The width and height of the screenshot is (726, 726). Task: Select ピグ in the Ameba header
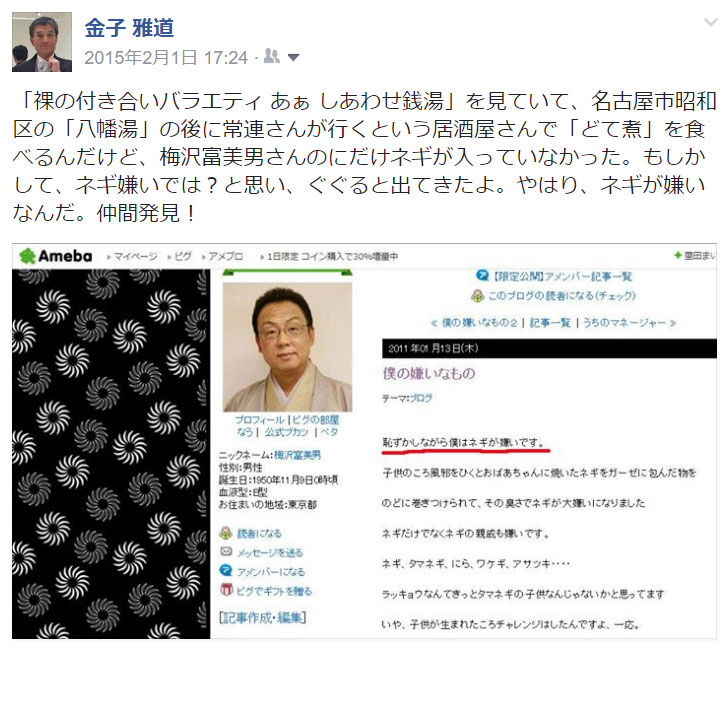[x=182, y=256]
